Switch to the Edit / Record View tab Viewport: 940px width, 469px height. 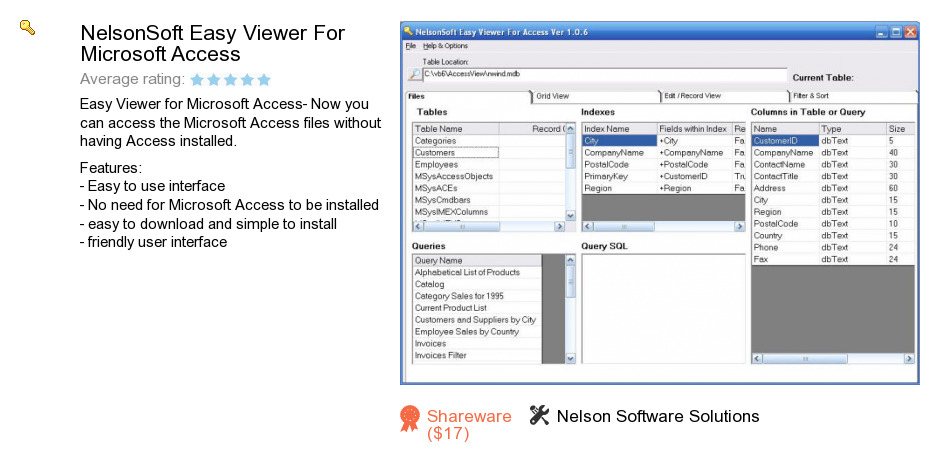[722, 96]
